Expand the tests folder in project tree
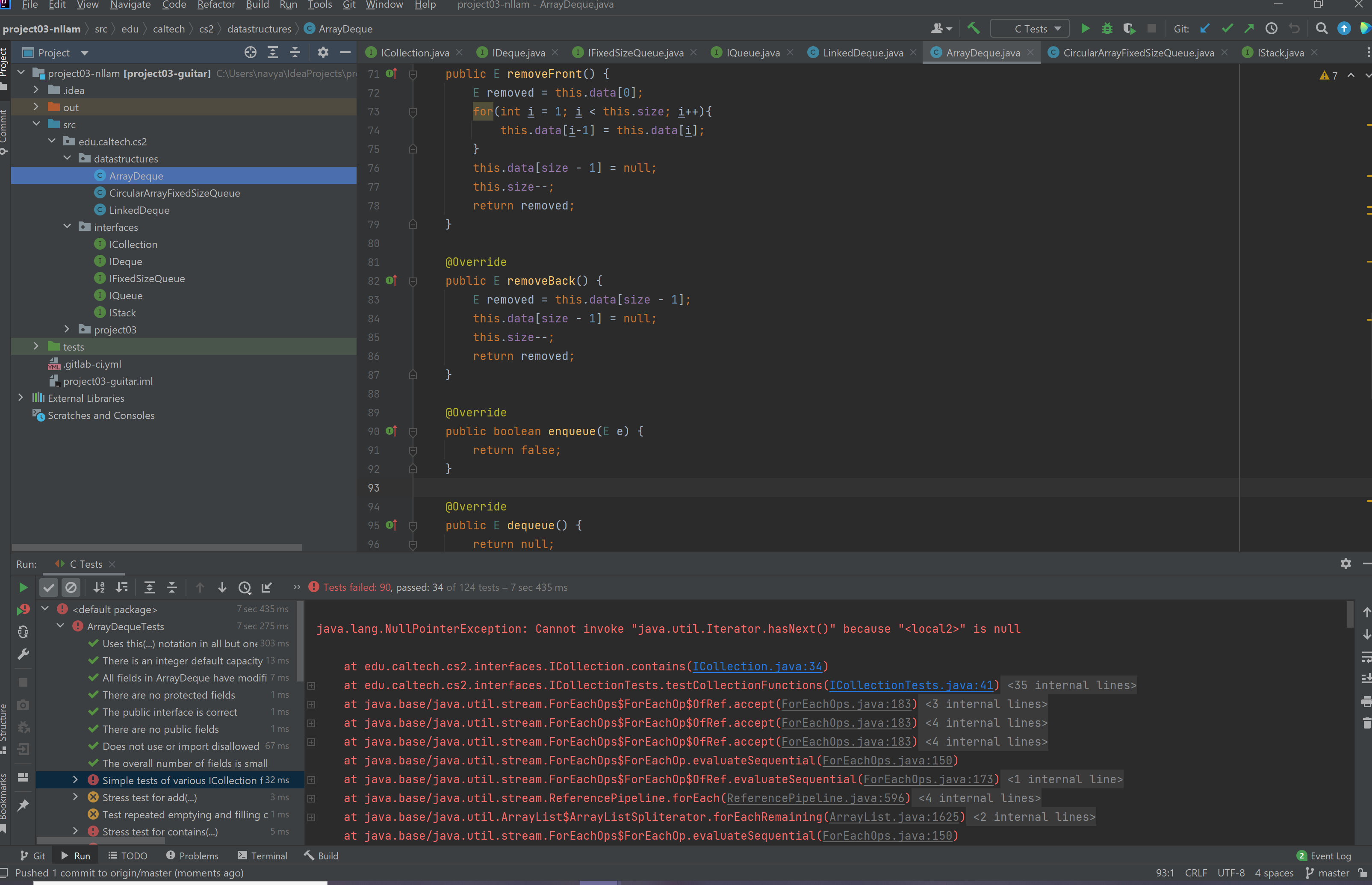This screenshot has height=885, width=1372. [x=35, y=347]
